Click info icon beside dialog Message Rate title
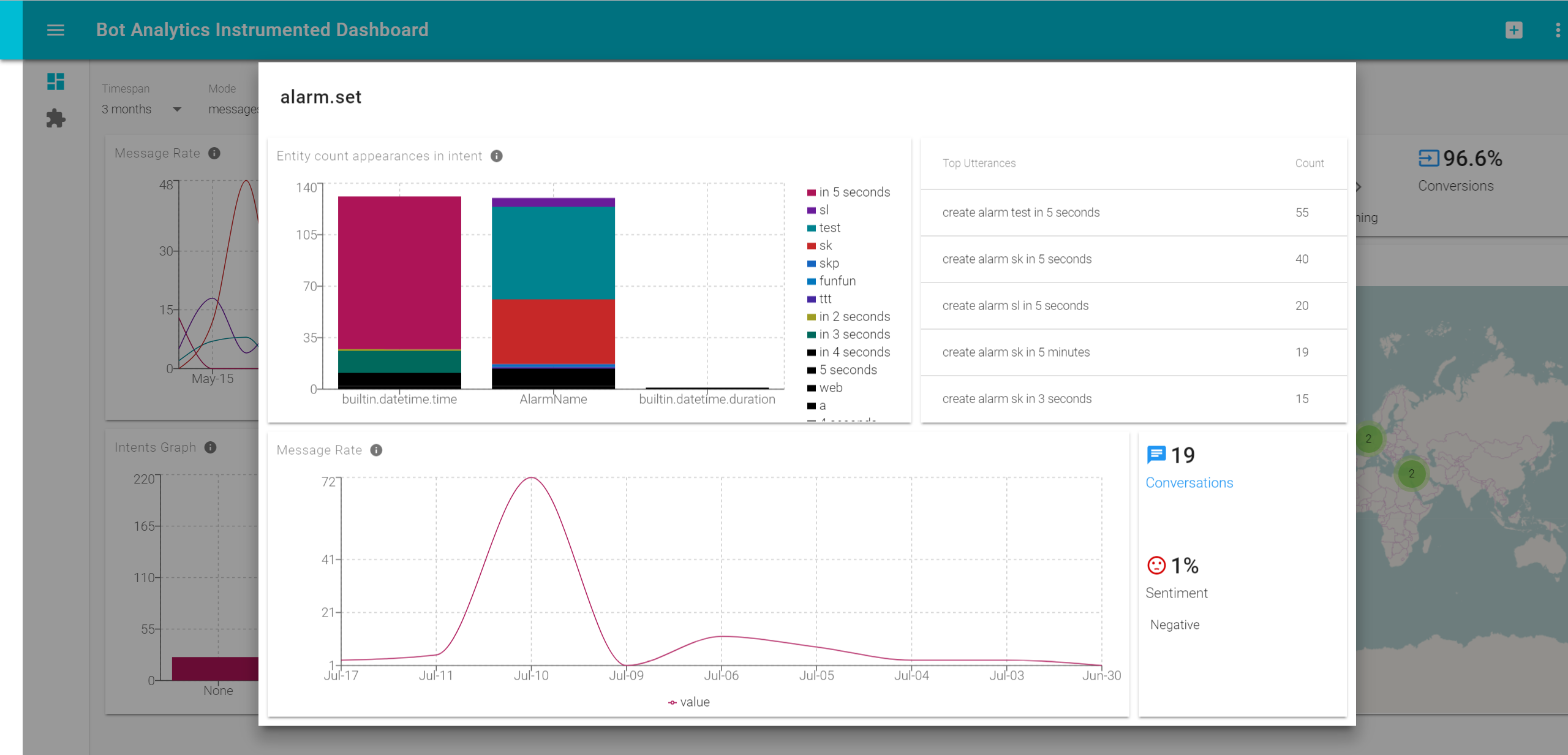The image size is (1568, 755). pos(376,450)
